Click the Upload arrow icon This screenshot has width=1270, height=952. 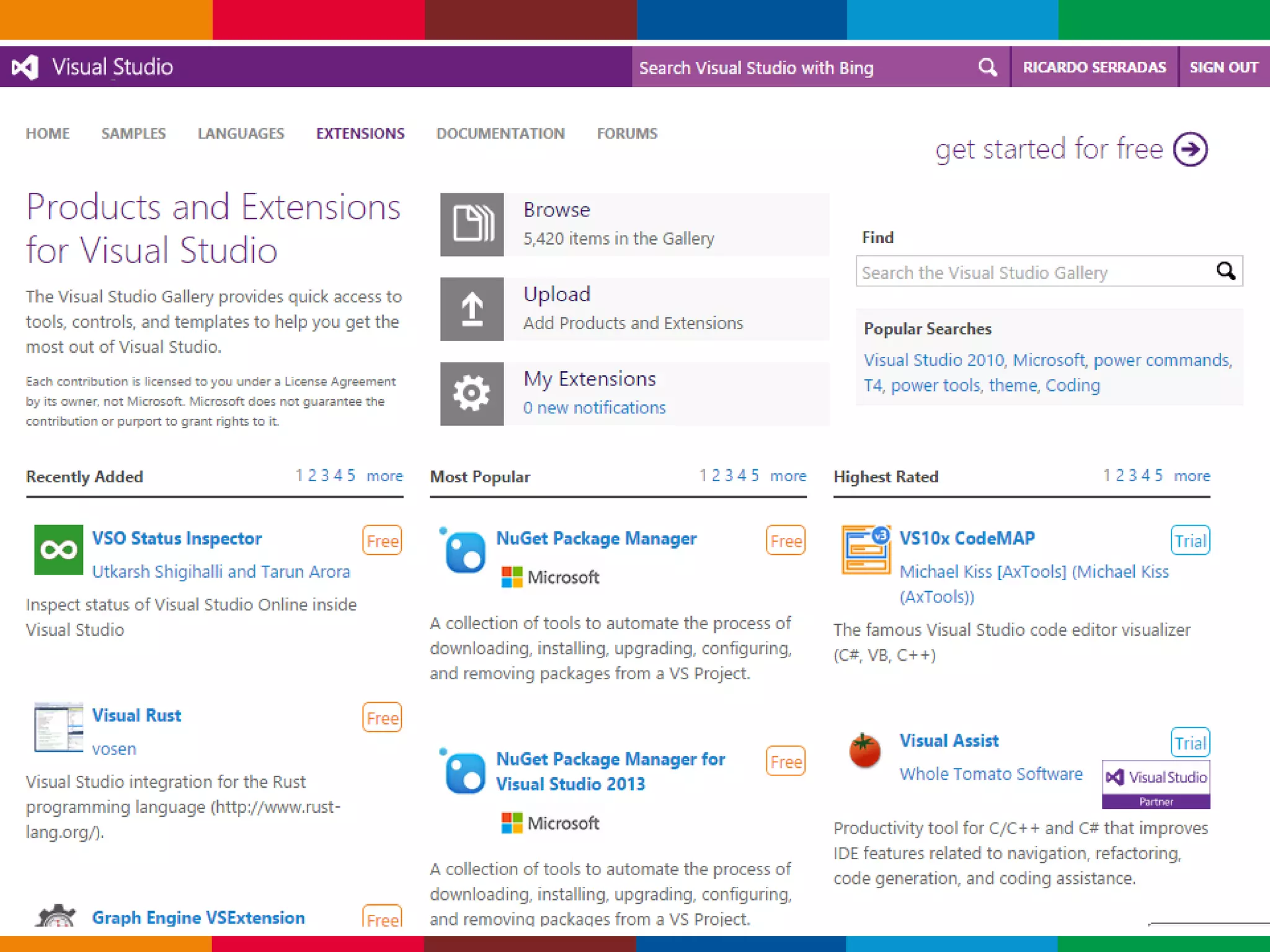(472, 309)
